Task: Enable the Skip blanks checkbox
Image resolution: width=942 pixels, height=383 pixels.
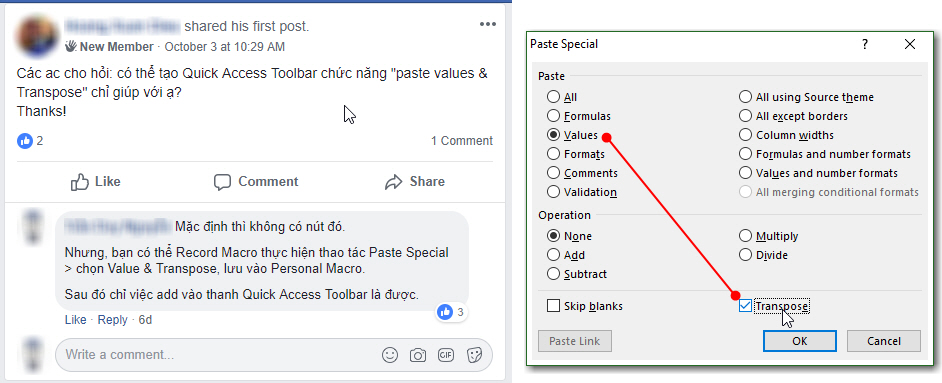Action: tap(553, 306)
